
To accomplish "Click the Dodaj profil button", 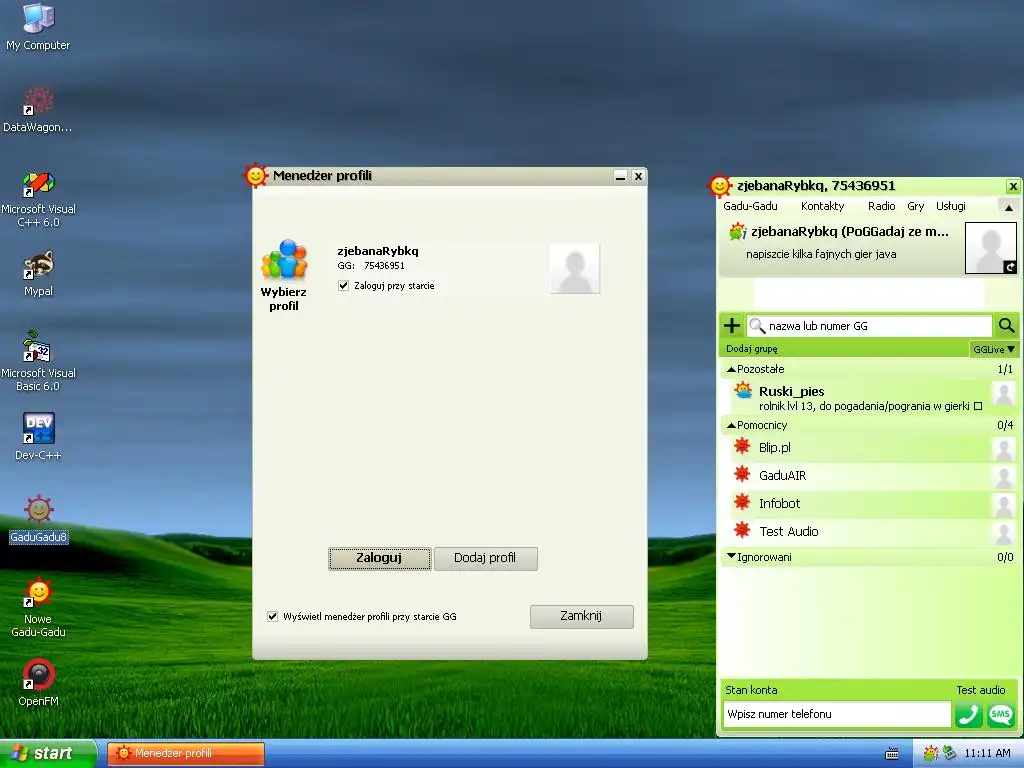I will coord(485,558).
